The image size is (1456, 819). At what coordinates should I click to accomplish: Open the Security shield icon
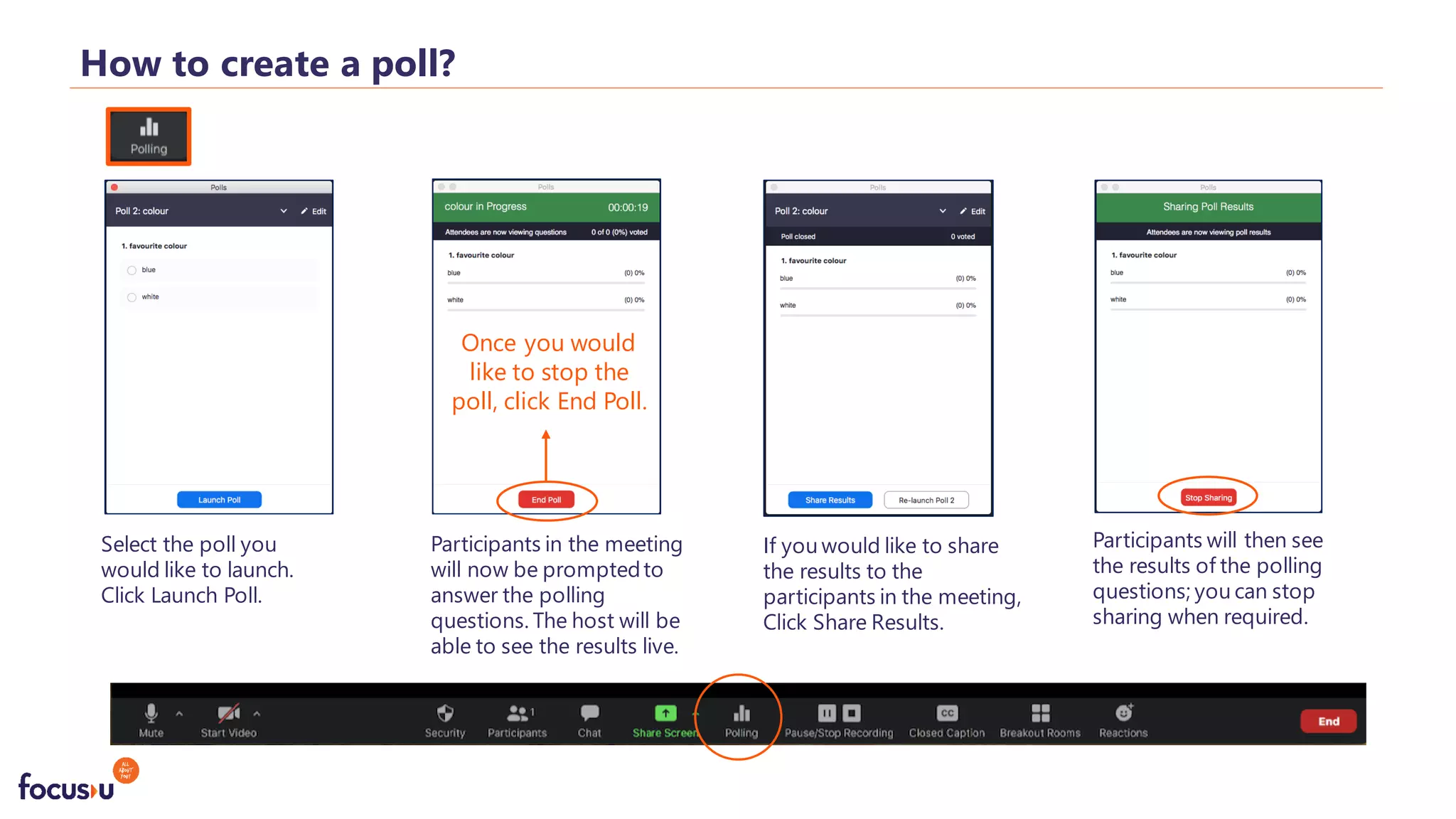tap(445, 713)
